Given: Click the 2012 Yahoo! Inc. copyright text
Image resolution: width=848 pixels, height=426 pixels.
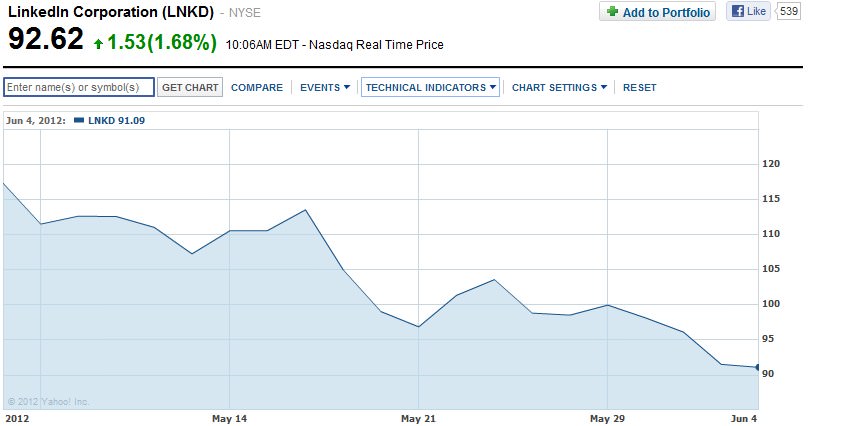Looking at the screenshot, I should 49,402.
